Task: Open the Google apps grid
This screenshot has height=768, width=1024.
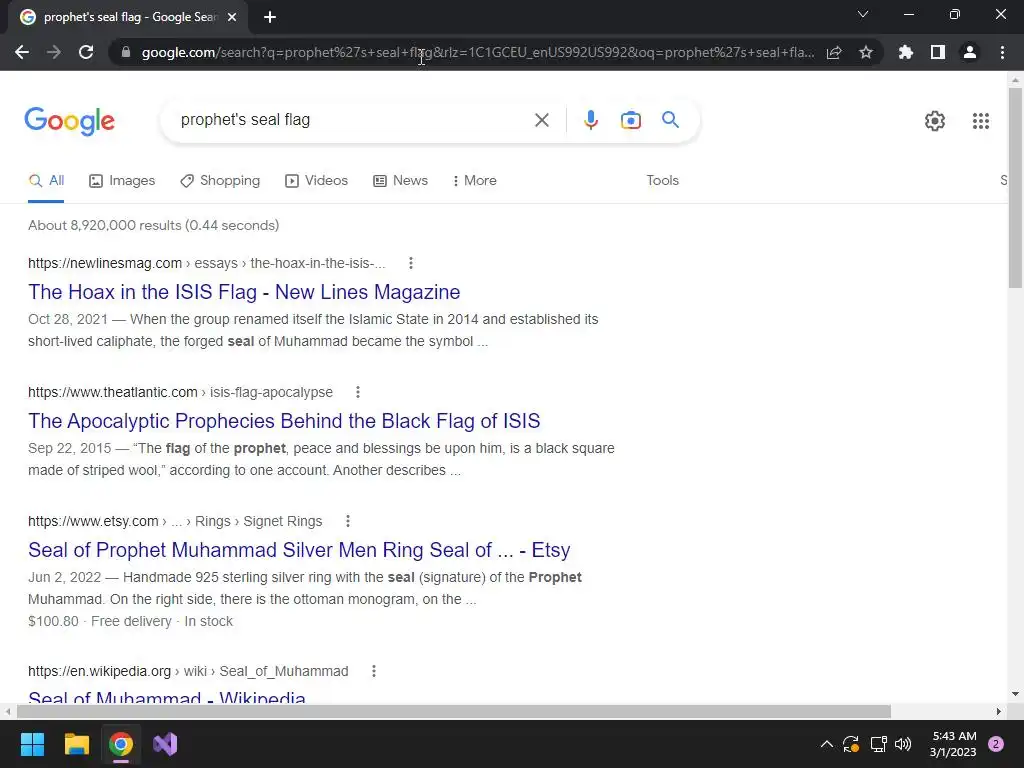Action: tap(981, 121)
